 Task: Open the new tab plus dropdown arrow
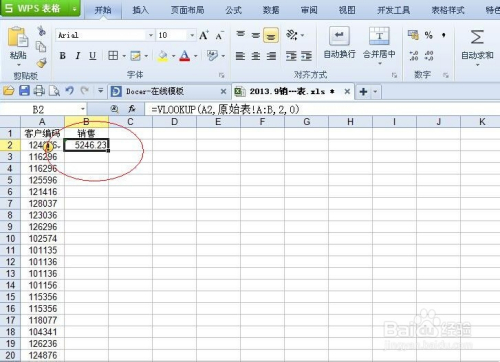[375, 91]
